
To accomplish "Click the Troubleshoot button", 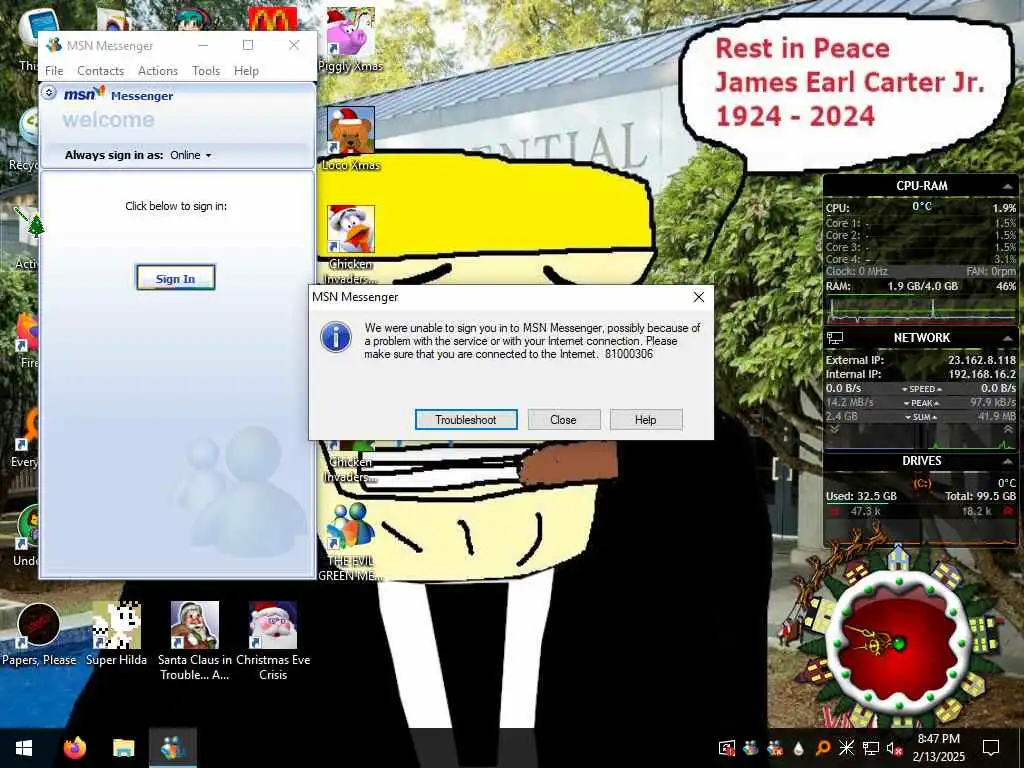I will [x=466, y=420].
